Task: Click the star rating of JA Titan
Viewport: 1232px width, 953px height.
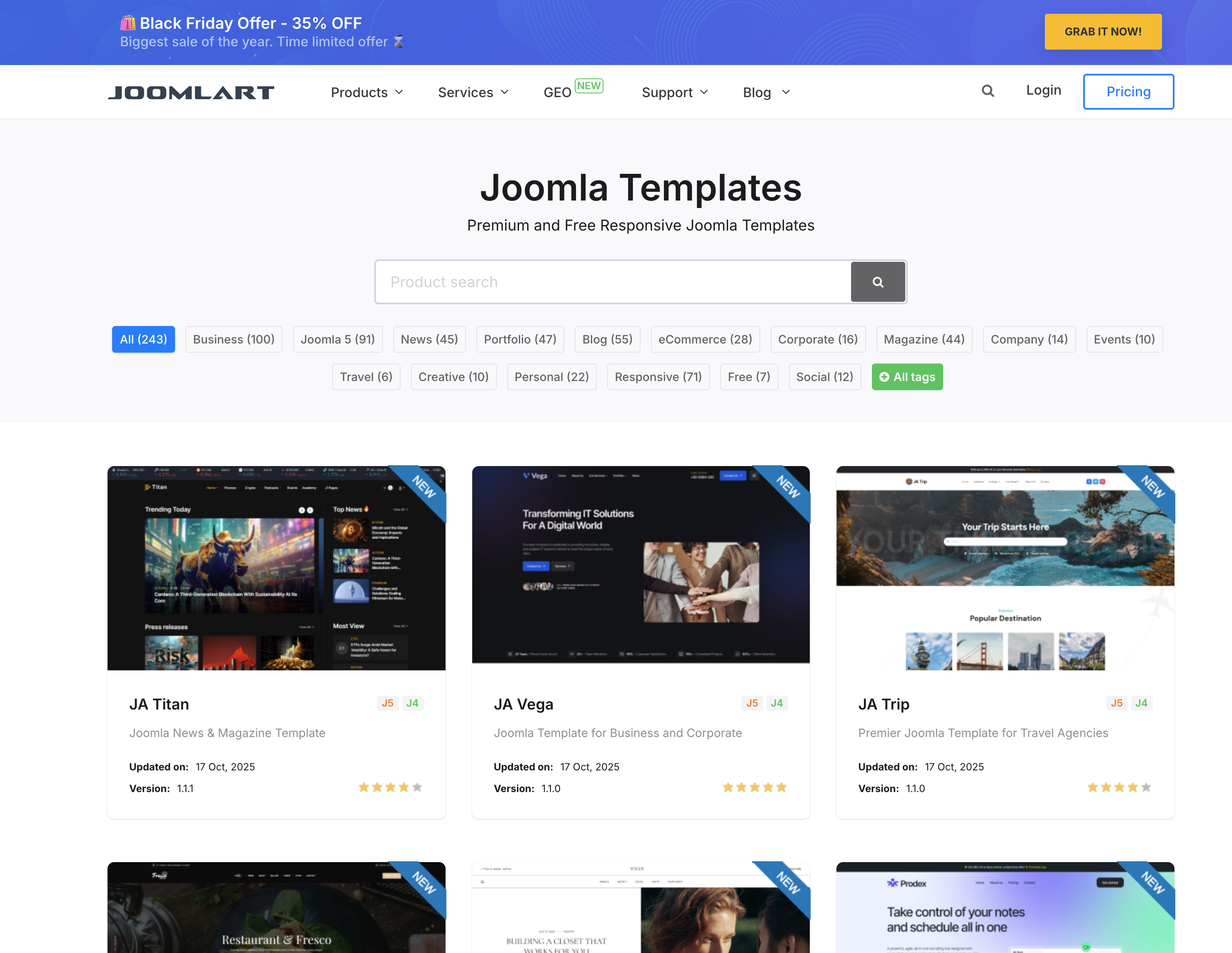Action: pyautogui.click(x=390, y=787)
